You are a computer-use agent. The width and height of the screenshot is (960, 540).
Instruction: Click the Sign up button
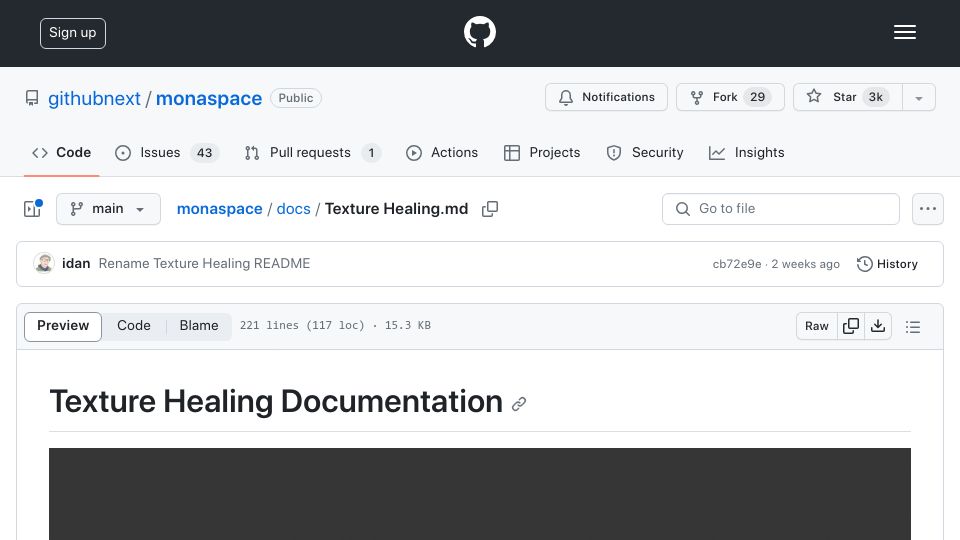(73, 33)
